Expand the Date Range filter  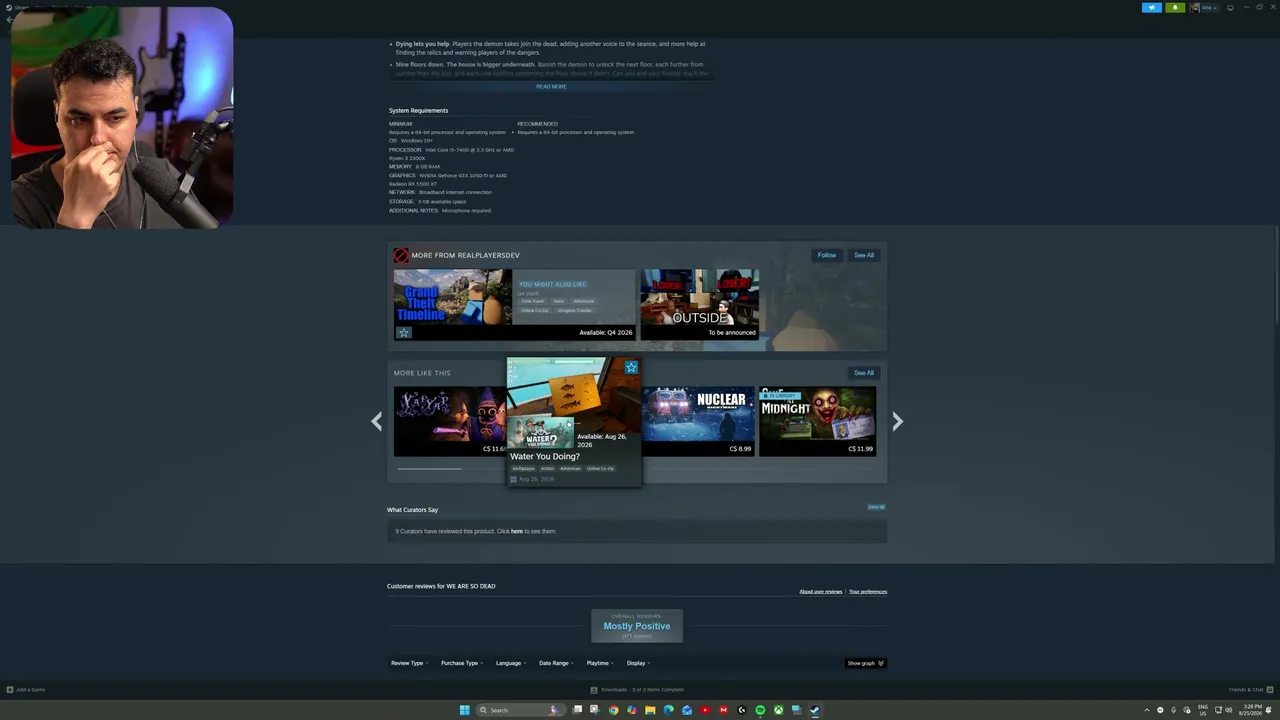click(x=556, y=663)
